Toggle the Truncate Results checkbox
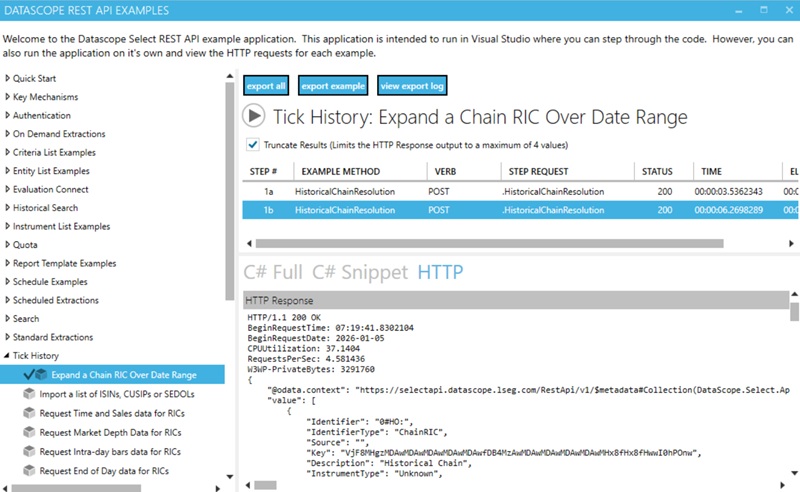Screen dimensions: 800x492 (x=252, y=143)
